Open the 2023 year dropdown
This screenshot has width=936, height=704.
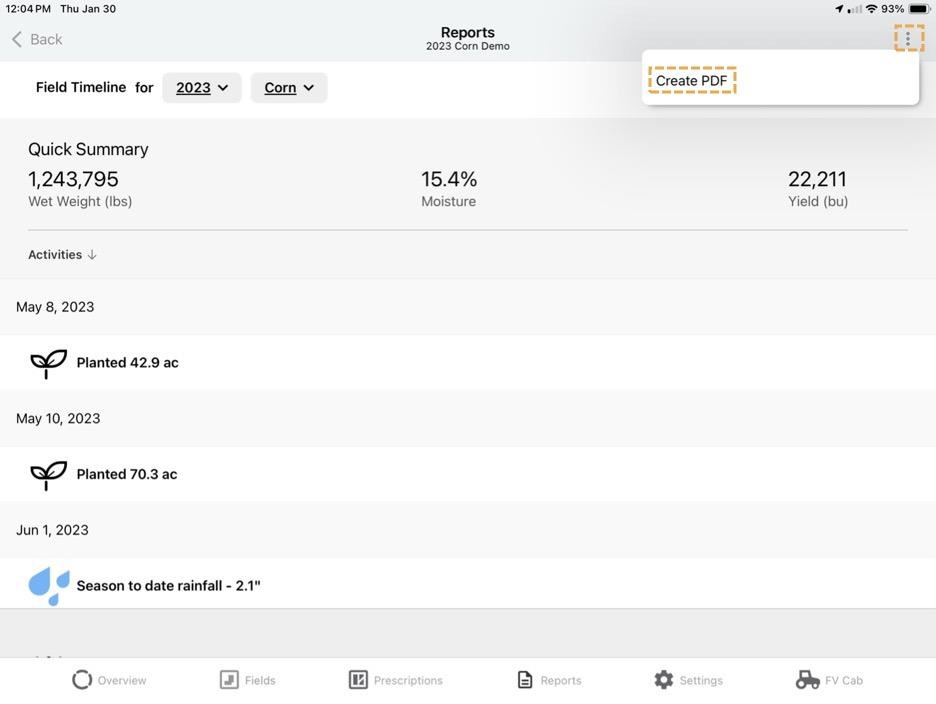point(201,88)
